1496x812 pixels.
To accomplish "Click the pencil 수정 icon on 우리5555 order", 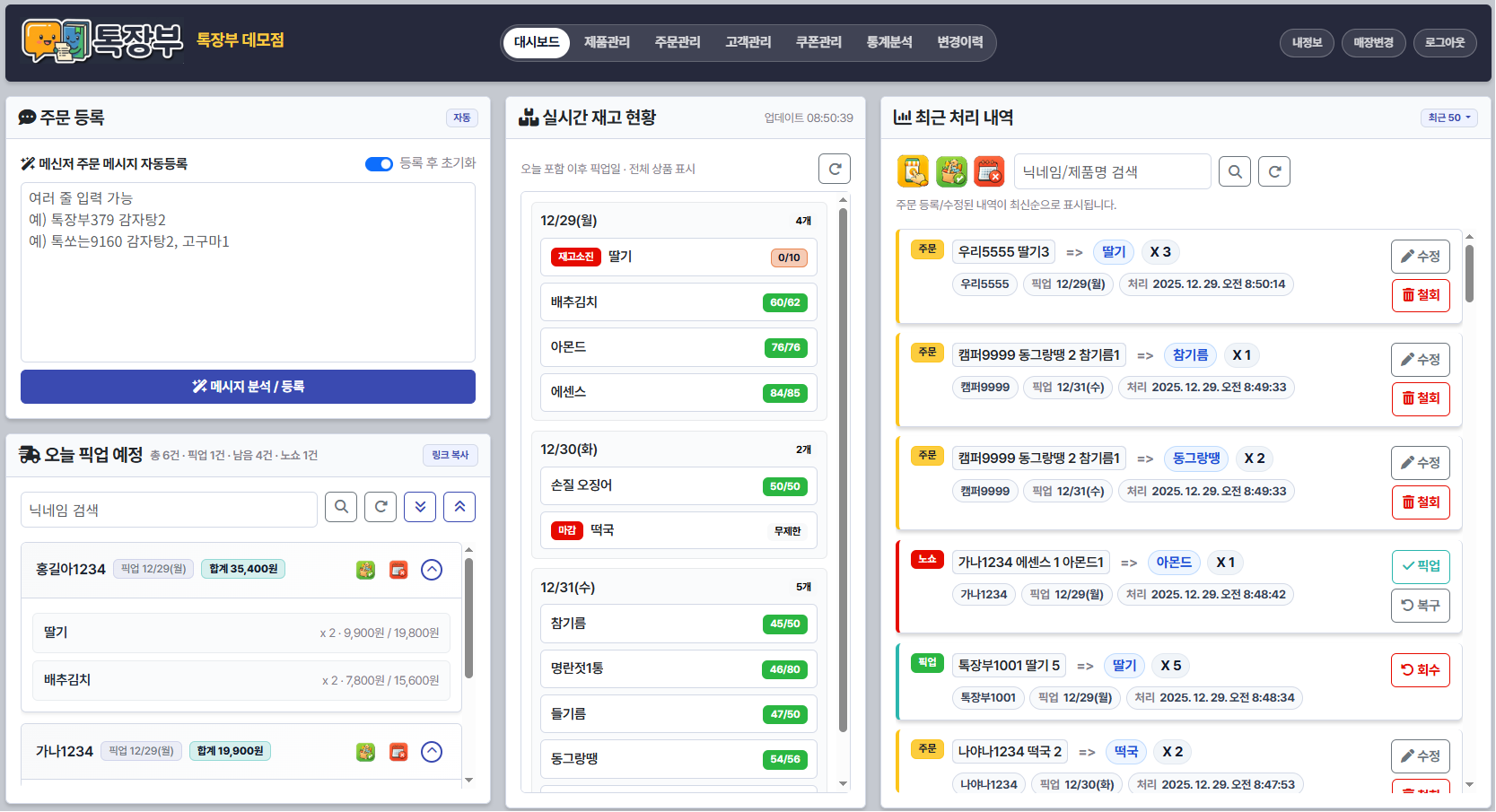I will (x=1420, y=256).
